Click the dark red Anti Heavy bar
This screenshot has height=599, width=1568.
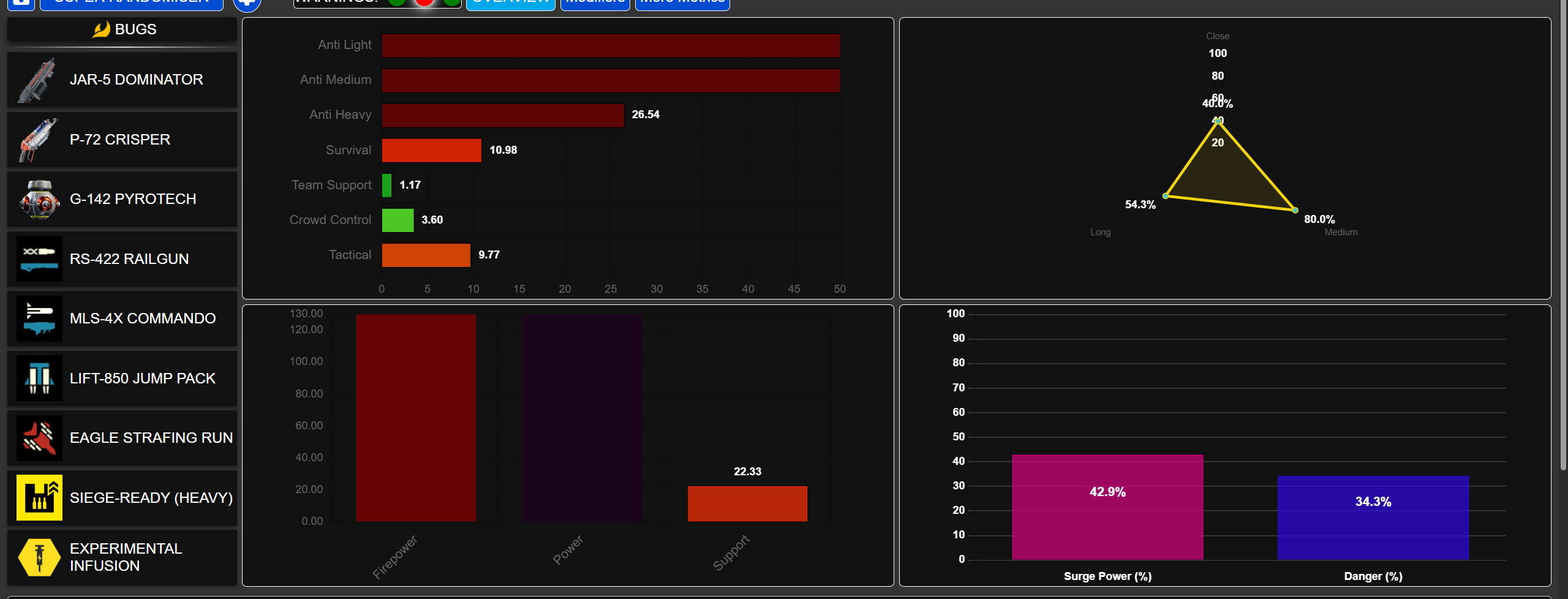point(503,115)
